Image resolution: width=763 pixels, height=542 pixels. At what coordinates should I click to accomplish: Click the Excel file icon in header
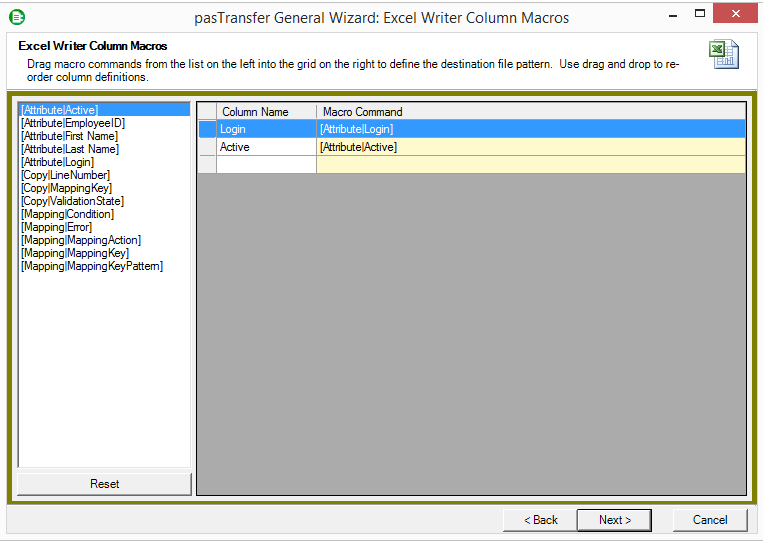pos(723,55)
